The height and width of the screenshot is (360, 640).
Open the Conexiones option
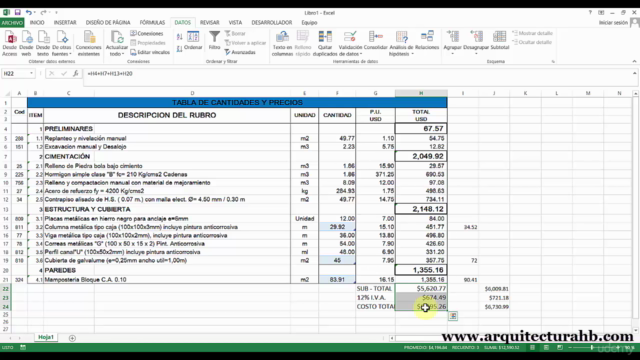coord(147,33)
